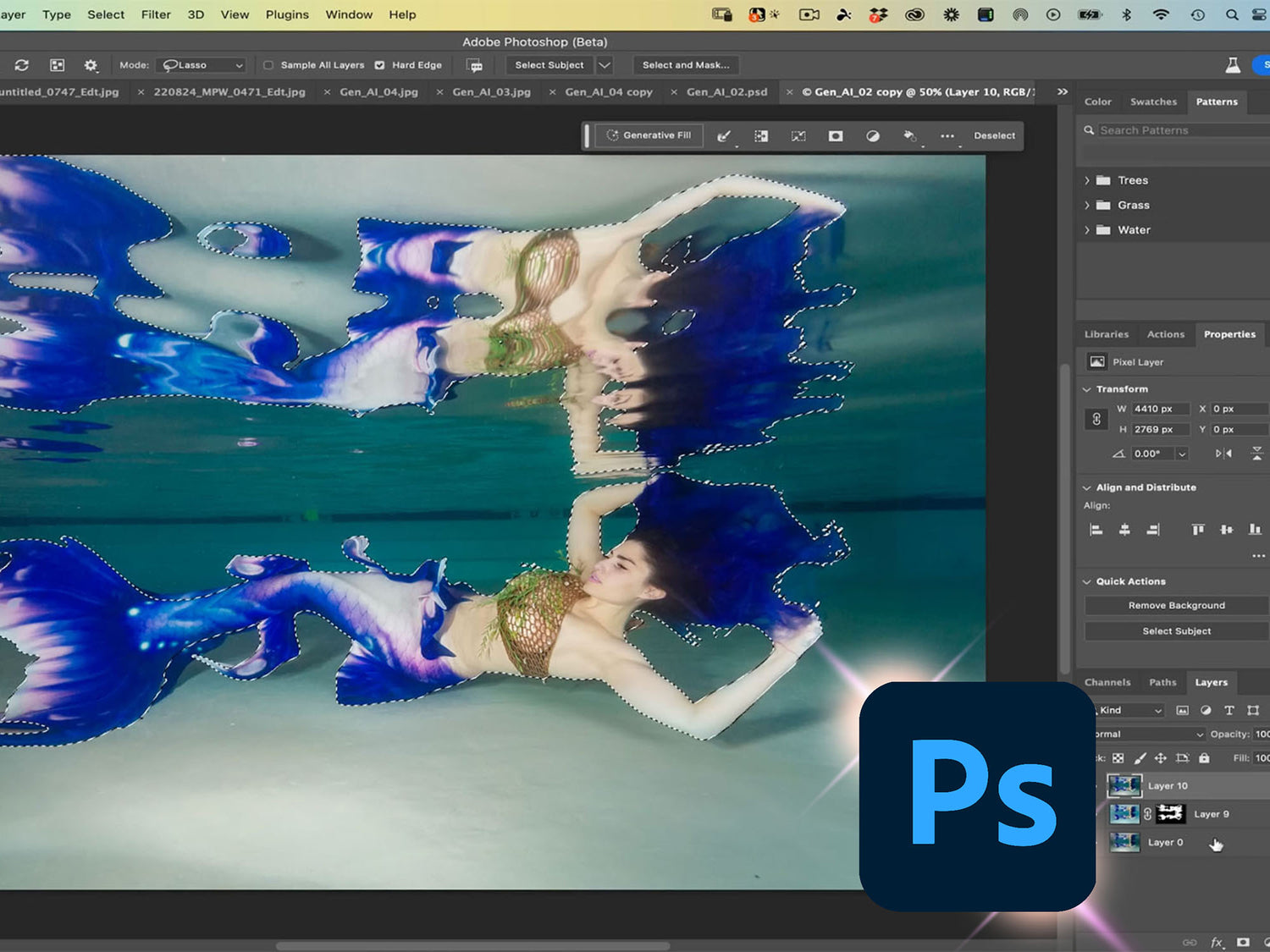The width and height of the screenshot is (1270, 952).
Task: Filter layers by adjustment layers icon
Action: [x=1206, y=710]
